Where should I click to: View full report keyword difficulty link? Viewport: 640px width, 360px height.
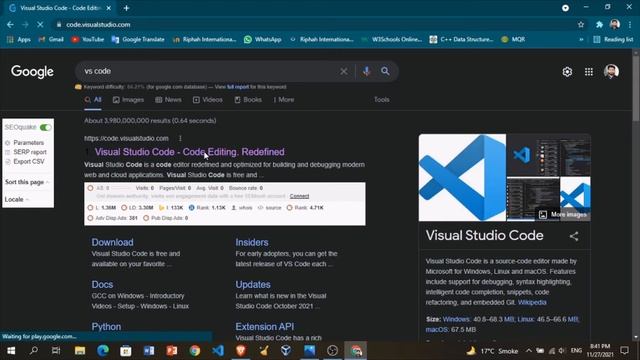click(238, 87)
